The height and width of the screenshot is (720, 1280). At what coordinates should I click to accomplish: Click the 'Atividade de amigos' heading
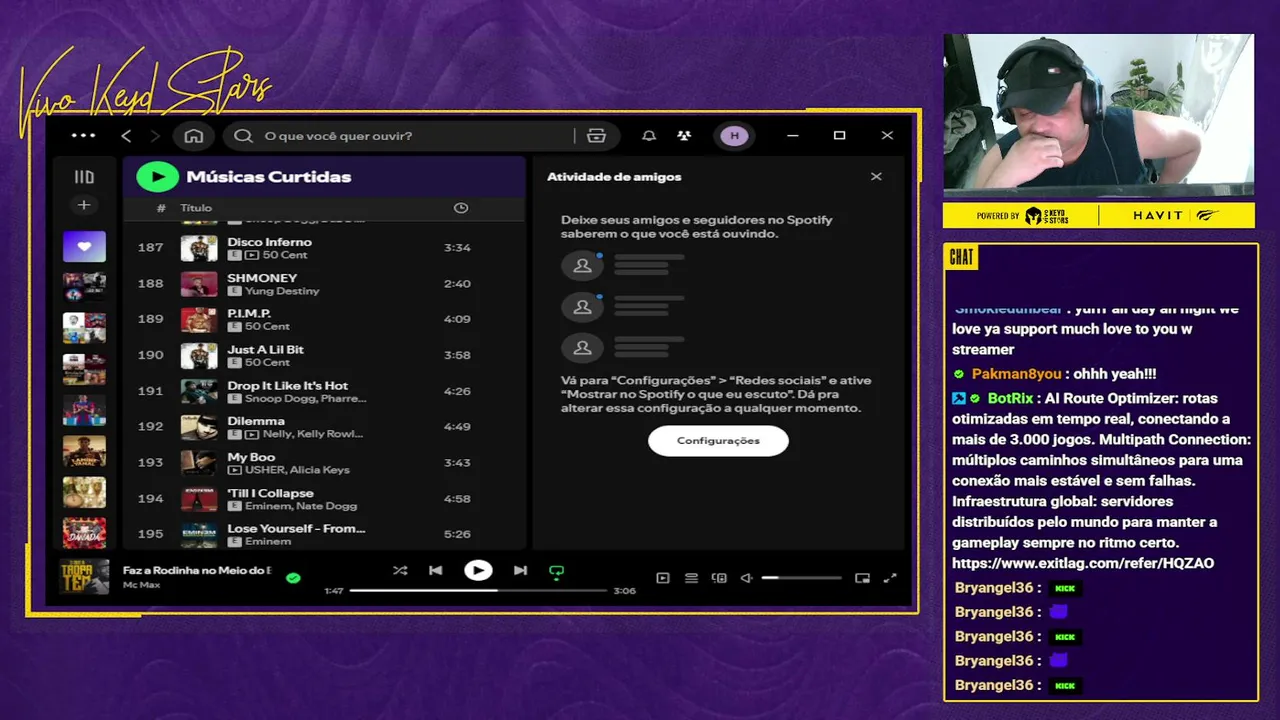614,177
